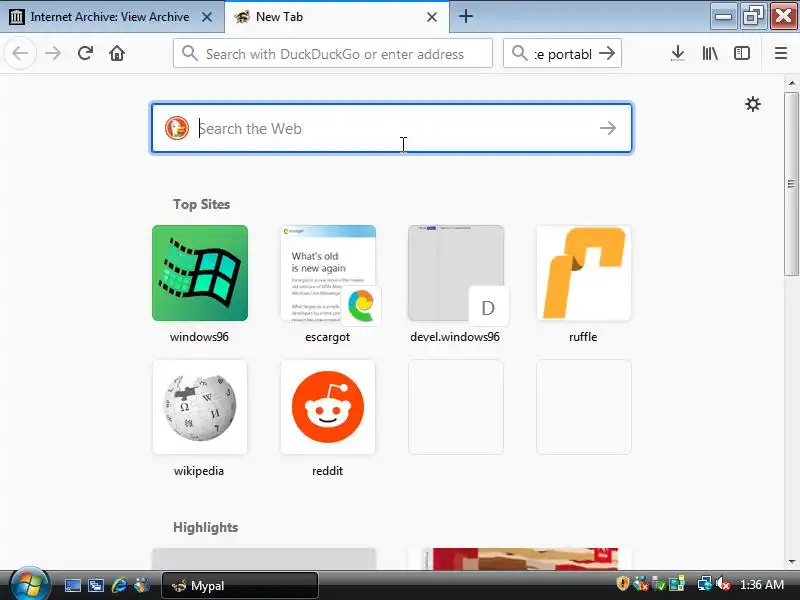Viewport: 800px width, 600px height.
Task: Click Show Desktop in quick launch
Action: (72, 585)
